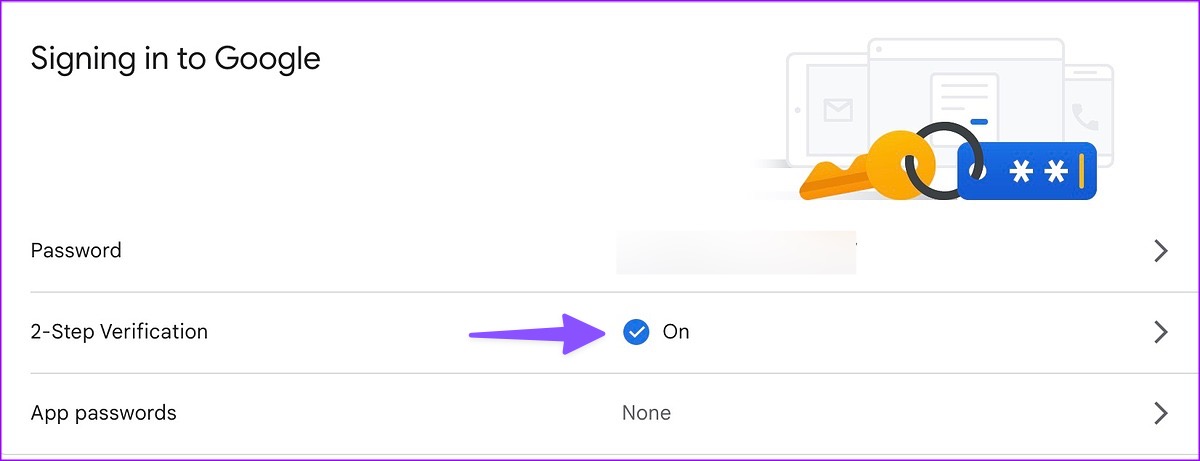Click the Signing in to Google heading
This screenshot has width=1200, height=461.
(x=175, y=59)
